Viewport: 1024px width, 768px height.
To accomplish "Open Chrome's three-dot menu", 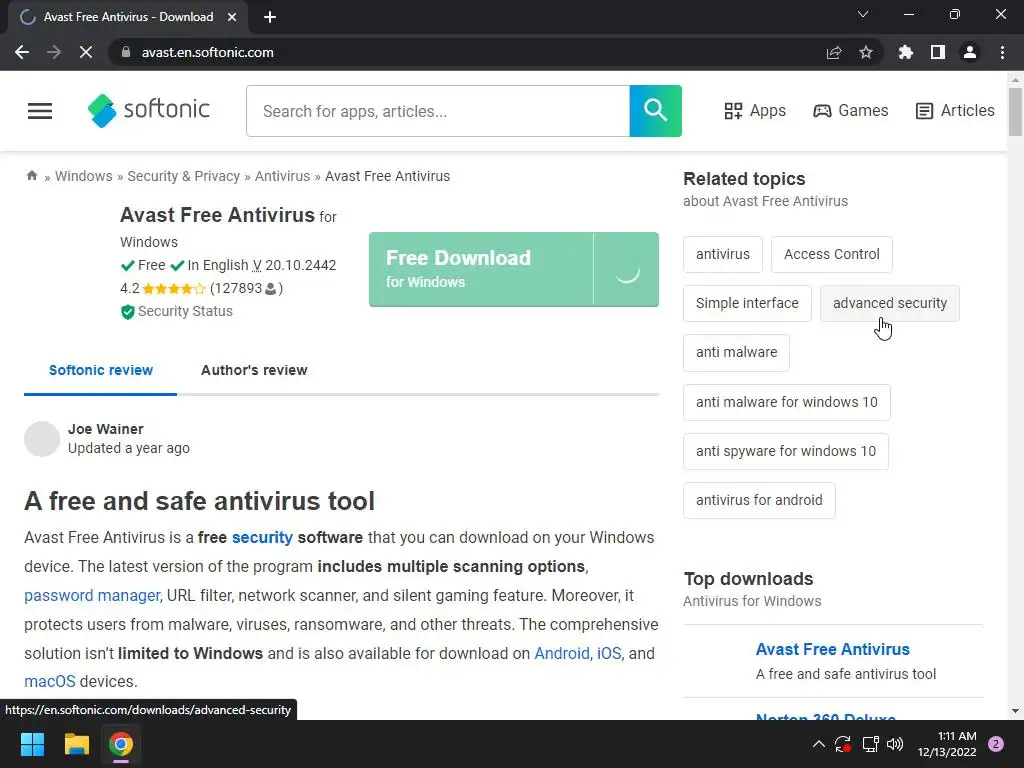I will click(1002, 52).
